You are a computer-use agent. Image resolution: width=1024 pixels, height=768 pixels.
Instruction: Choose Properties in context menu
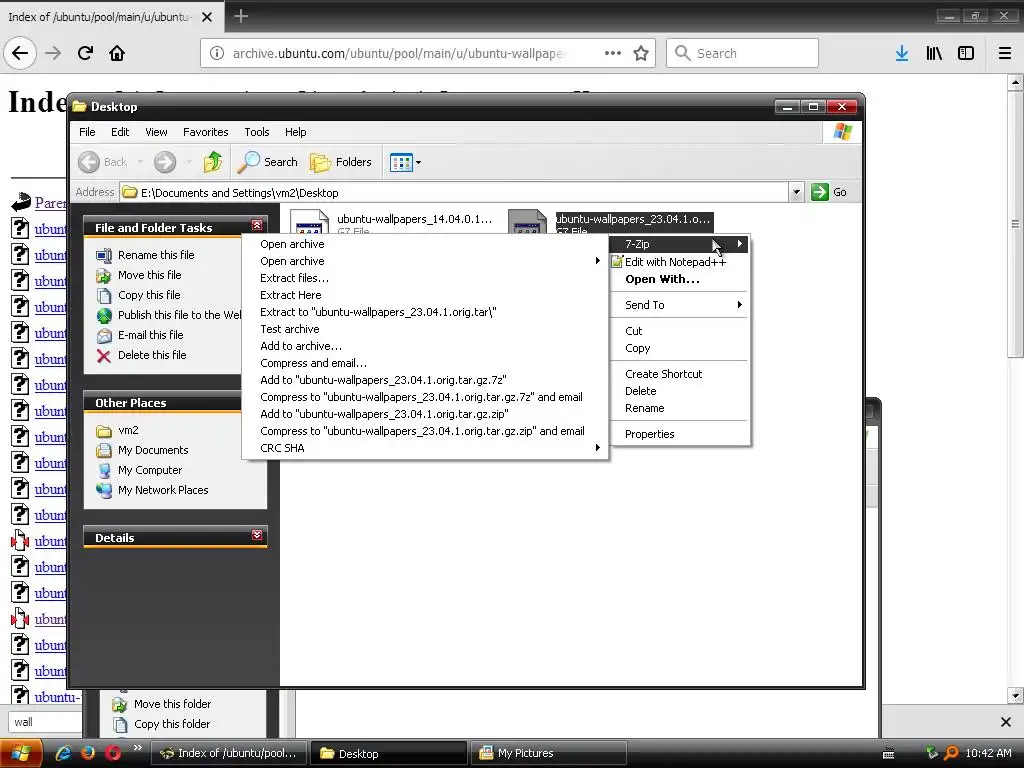coord(679,434)
